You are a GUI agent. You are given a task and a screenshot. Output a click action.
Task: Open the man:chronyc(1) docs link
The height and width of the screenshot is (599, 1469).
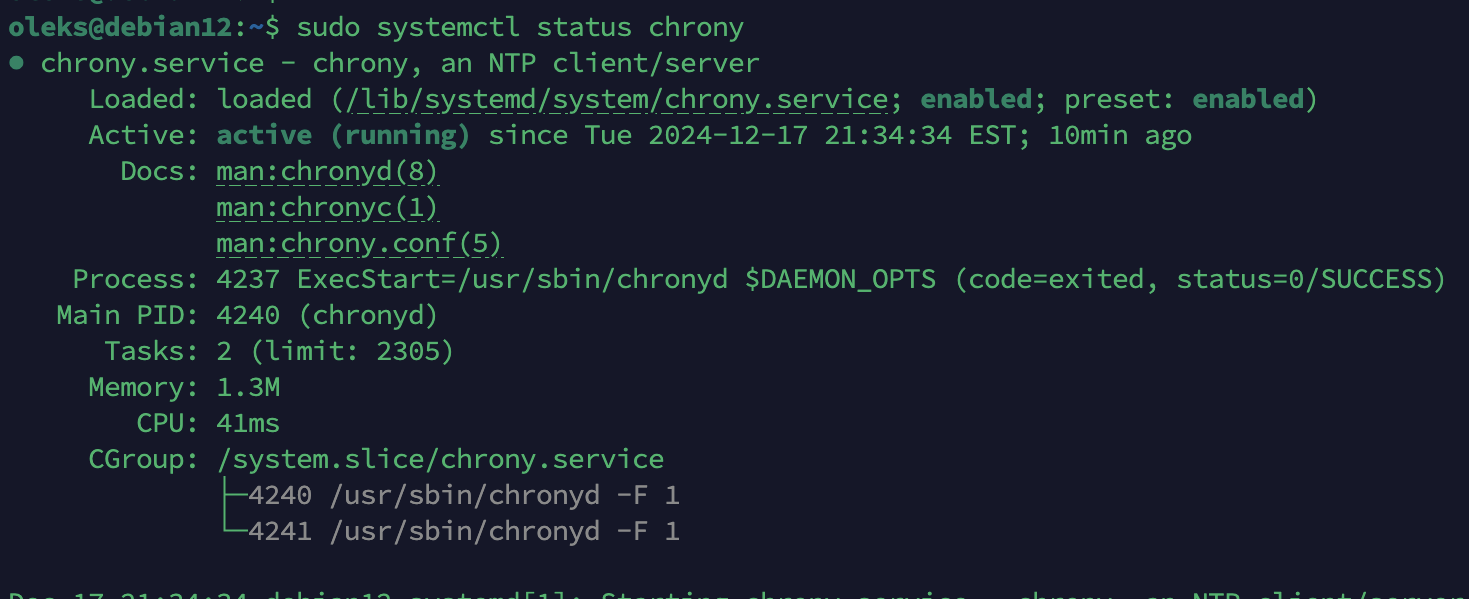coord(327,208)
